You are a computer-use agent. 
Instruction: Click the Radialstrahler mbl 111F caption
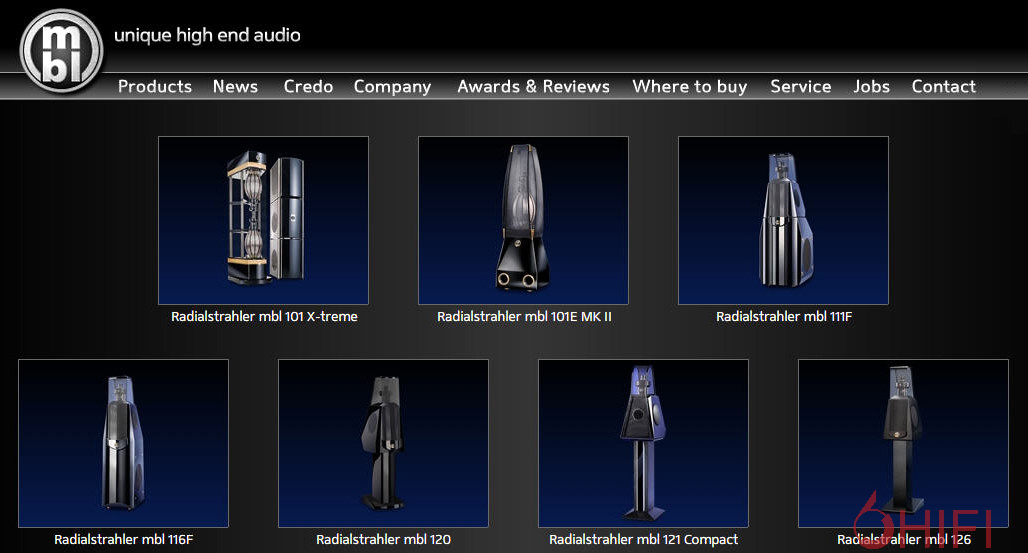pos(784,317)
